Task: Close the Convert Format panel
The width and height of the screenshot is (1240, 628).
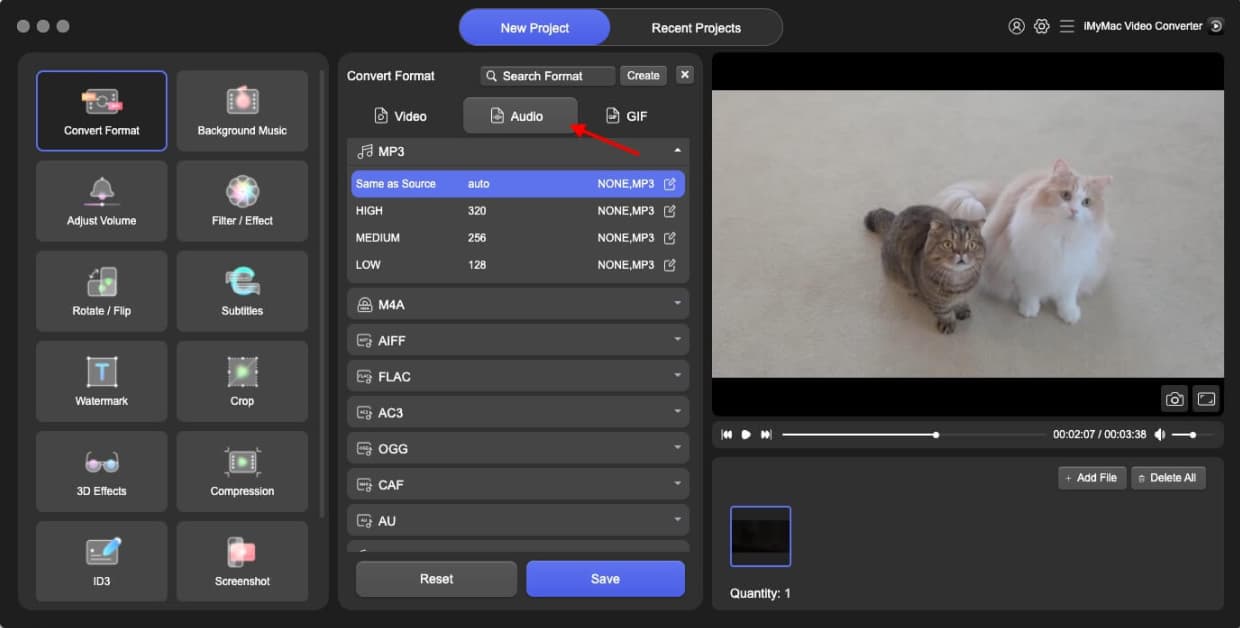Action: (685, 74)
